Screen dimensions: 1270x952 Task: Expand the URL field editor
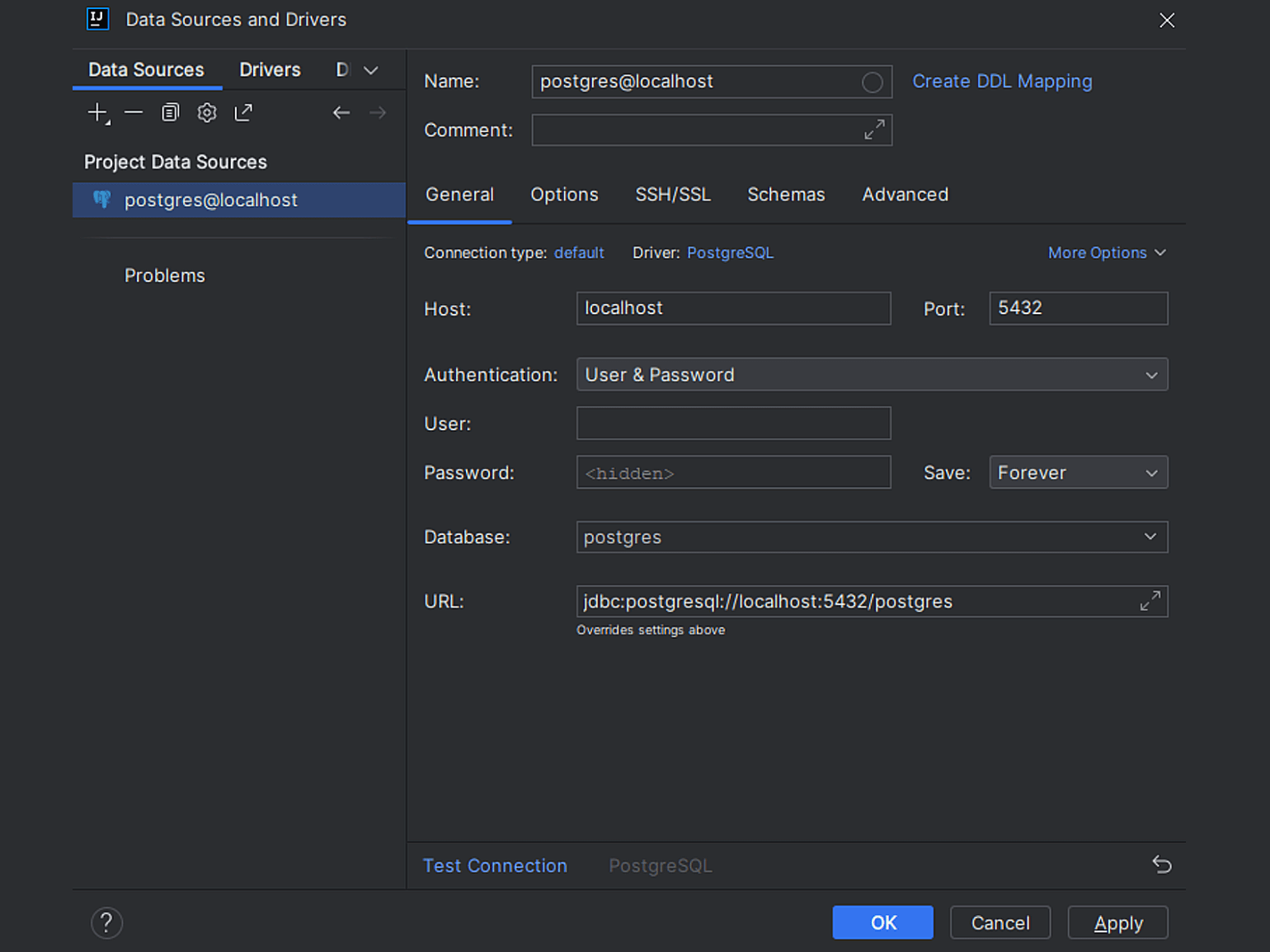pyautogui.click(x=1150, y=601)
